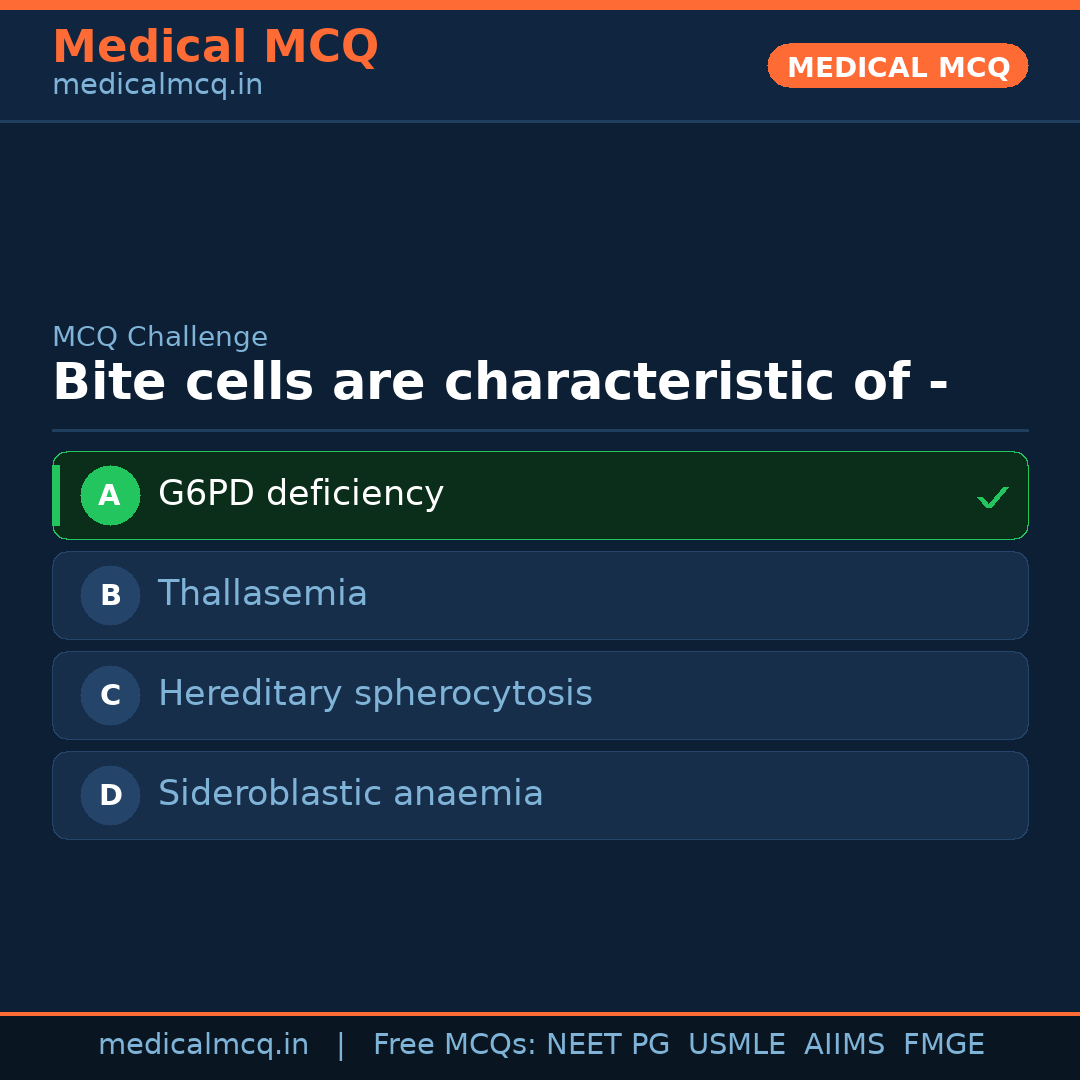Click the Bite cells question heading
Viewport: 1080px width, 1080px height.
pyautogui.click(x=500, y=383)
